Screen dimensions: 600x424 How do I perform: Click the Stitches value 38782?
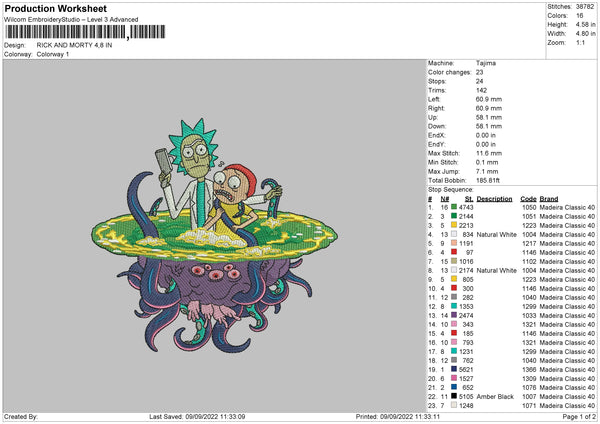pos(585,7)
